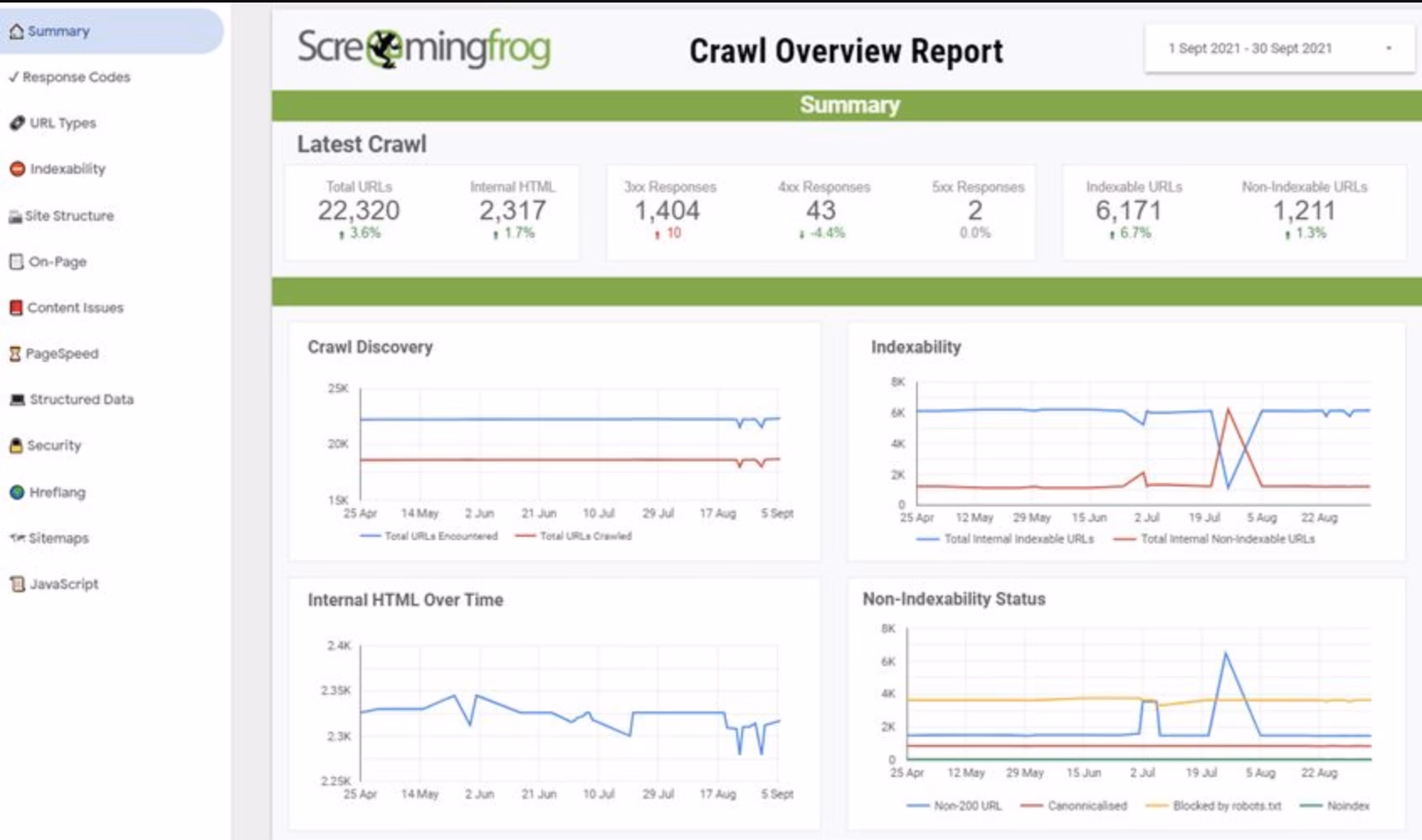Image resolution: width=1422 pixels, height=840 pixels.
Task: Click the PageSpeed hourglass icon
Action: pos(14,354)
